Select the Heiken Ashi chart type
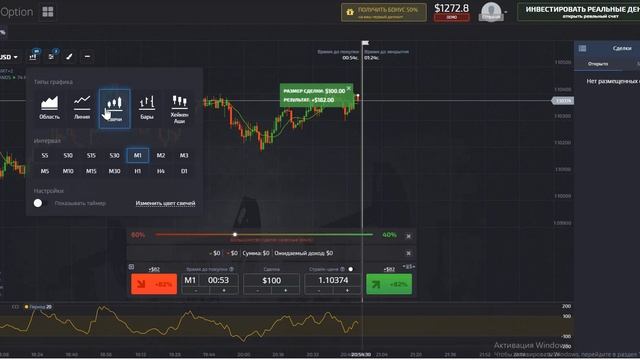 (179, 109)
